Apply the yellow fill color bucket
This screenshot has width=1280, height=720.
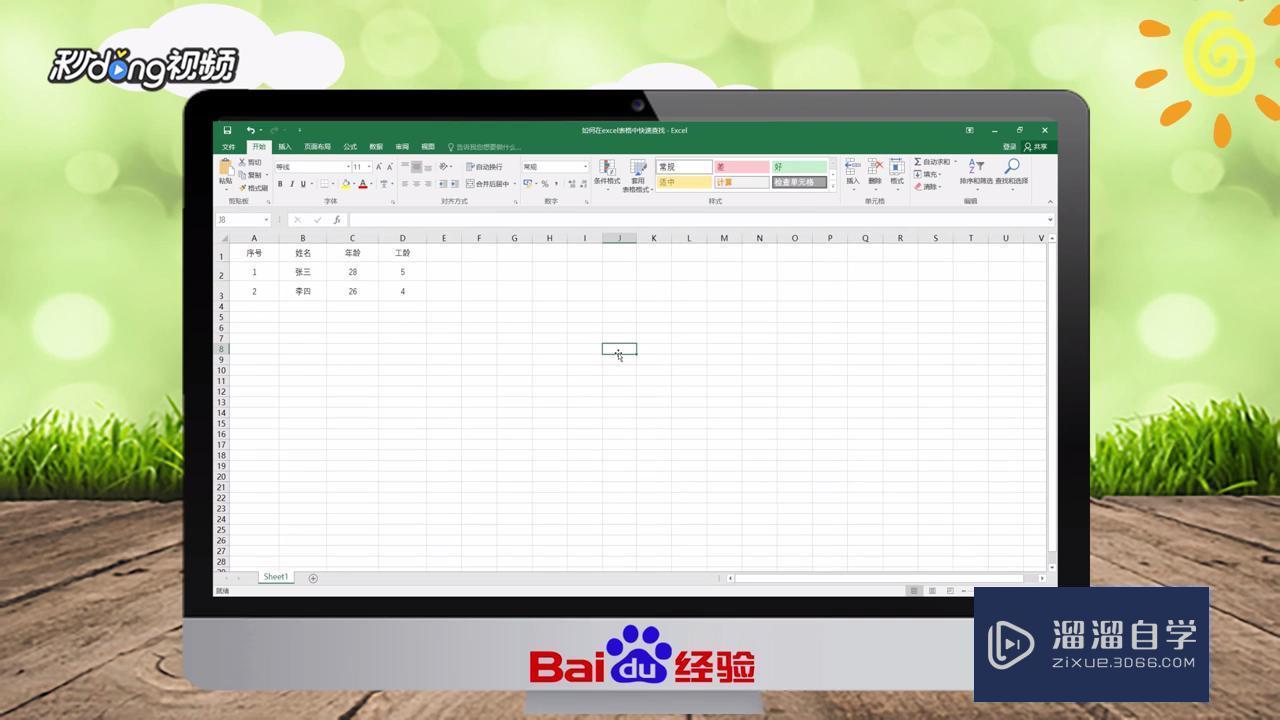click(346, 184)
